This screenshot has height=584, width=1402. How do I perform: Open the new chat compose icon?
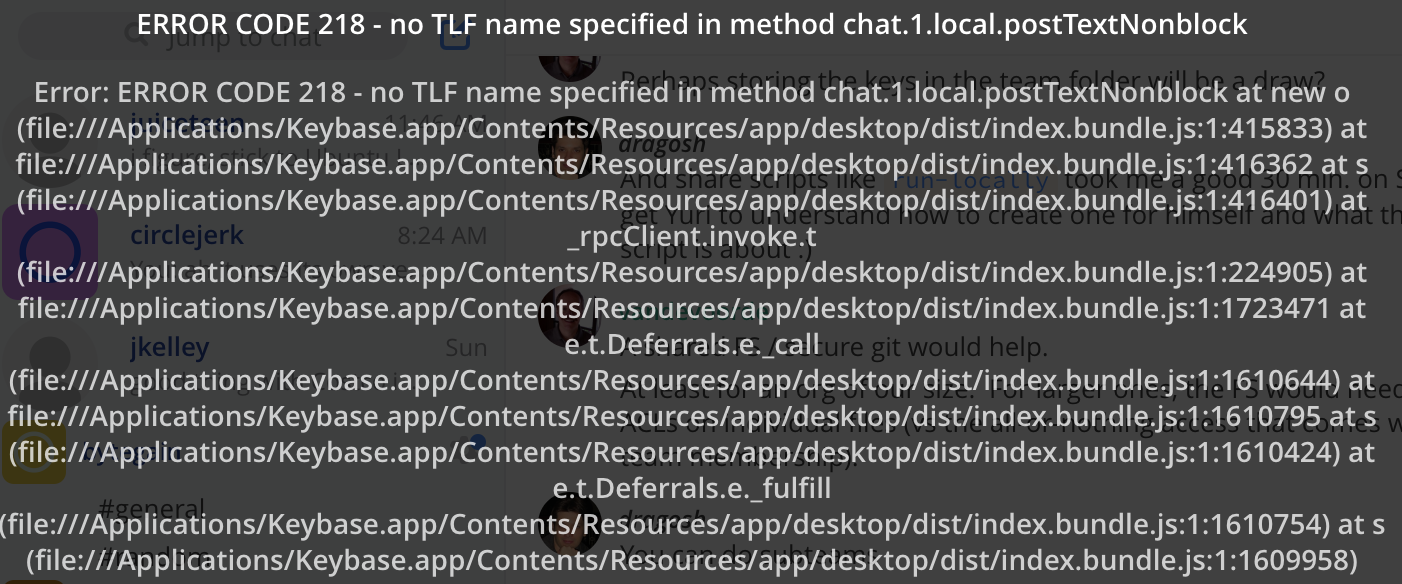[455, 36]
